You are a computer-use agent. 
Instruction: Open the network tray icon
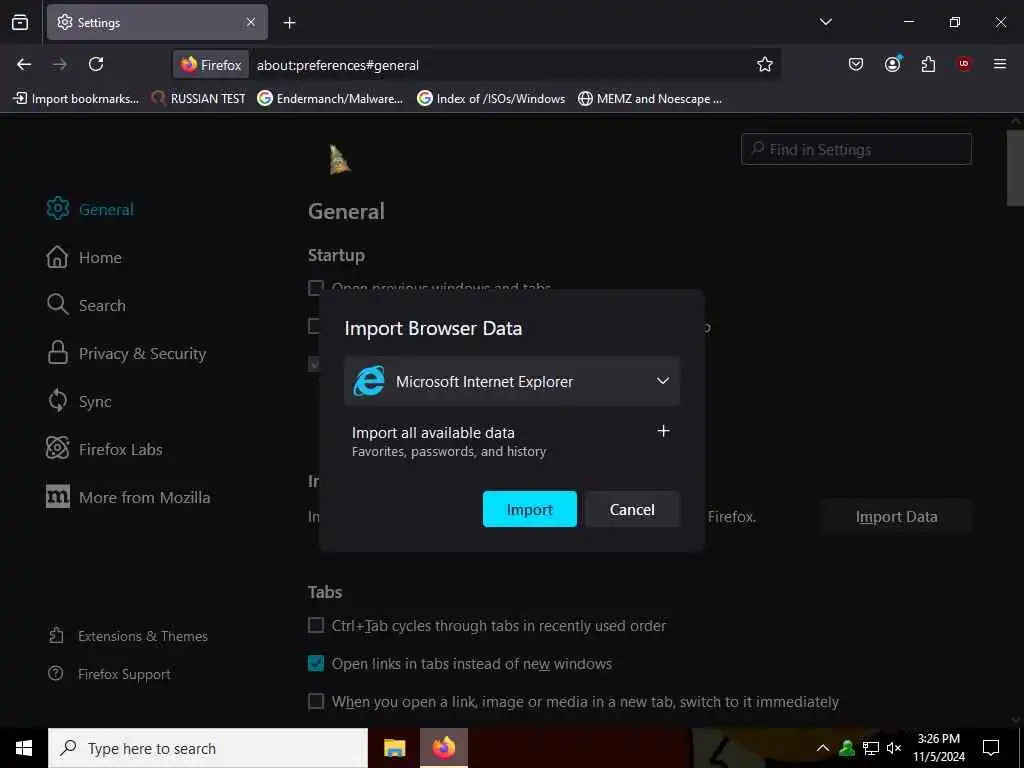coord(871,748)
